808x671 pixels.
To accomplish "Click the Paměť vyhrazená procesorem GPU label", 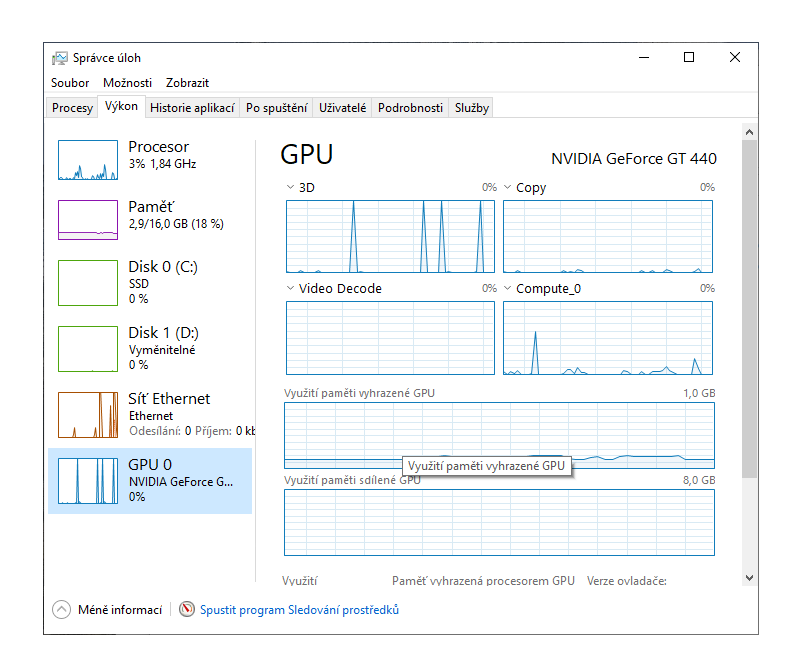I will (x=483, y=581).
